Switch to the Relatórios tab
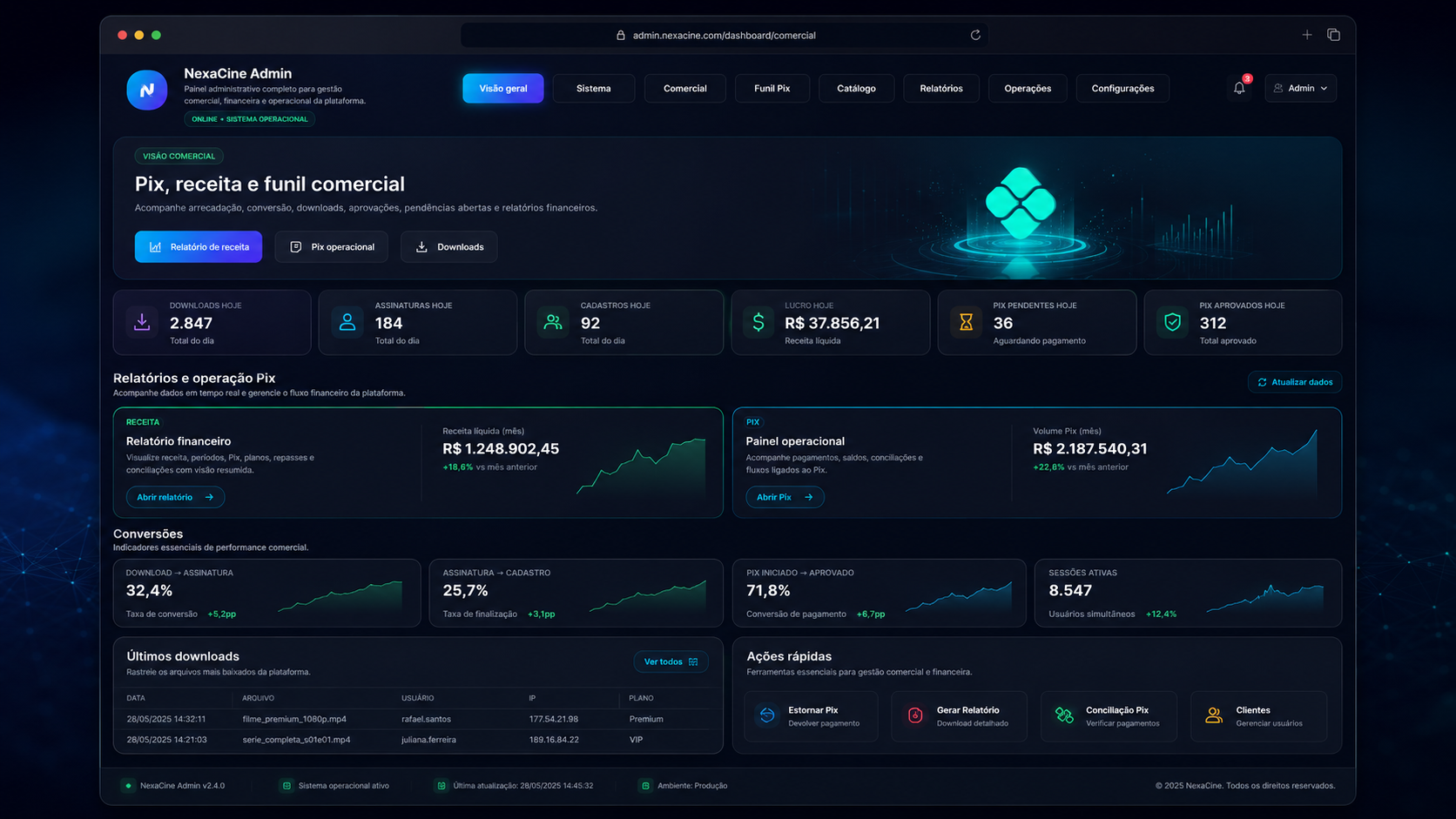This screenshot has width=1456, height=819. point(941,88)
